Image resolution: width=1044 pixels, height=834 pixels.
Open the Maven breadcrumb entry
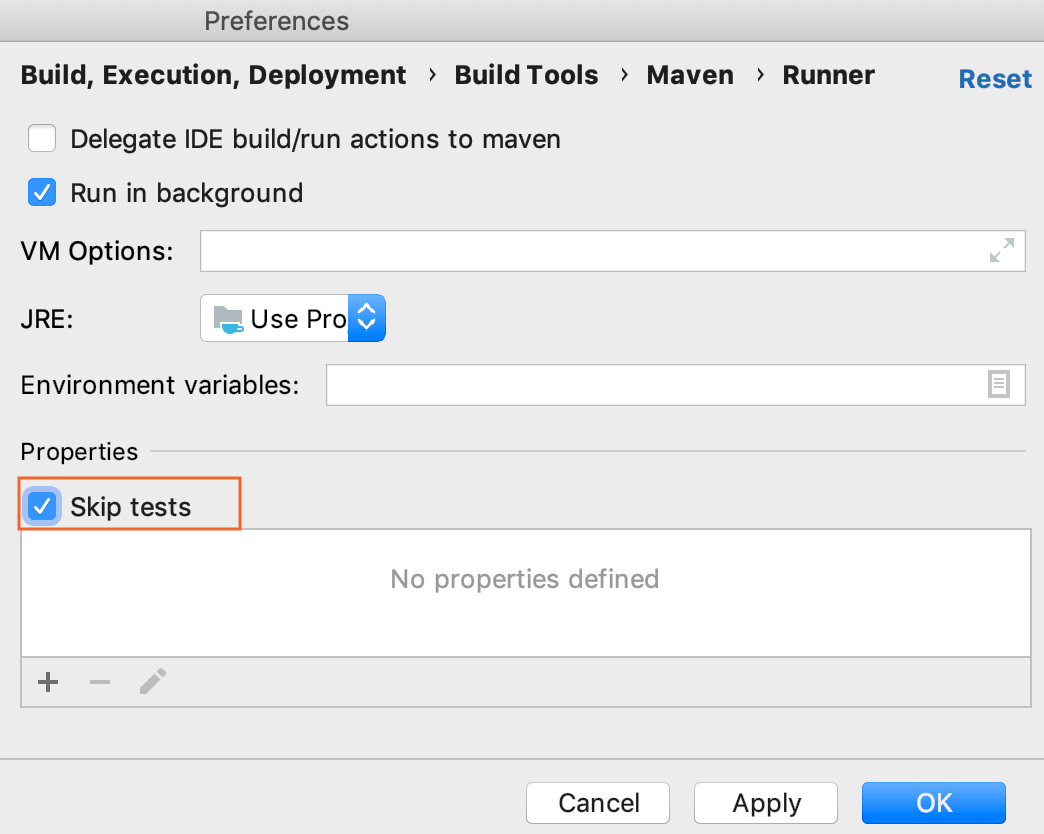[x=690, y=74]
